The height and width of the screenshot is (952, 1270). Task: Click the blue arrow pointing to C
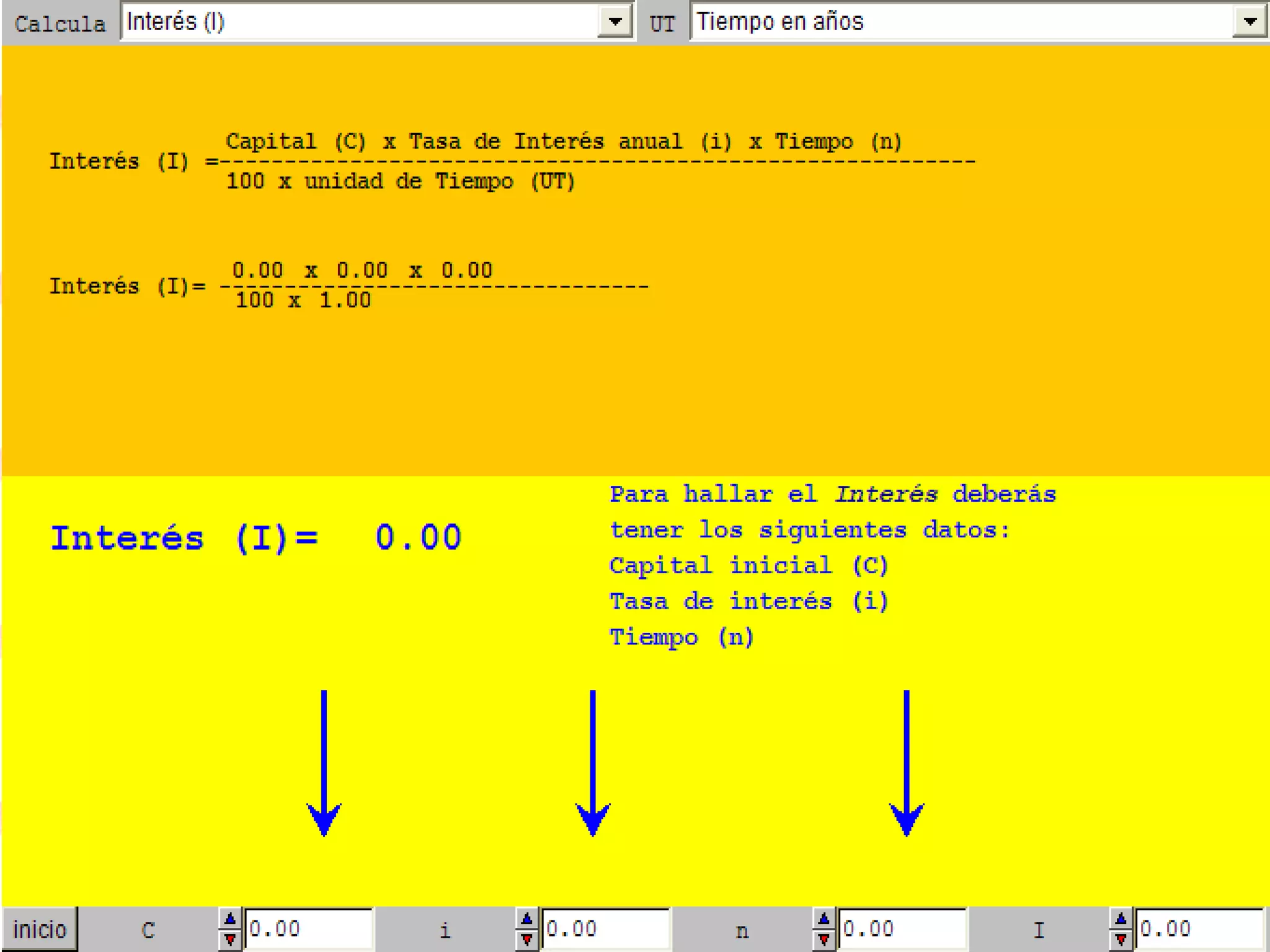click(324, 762)
